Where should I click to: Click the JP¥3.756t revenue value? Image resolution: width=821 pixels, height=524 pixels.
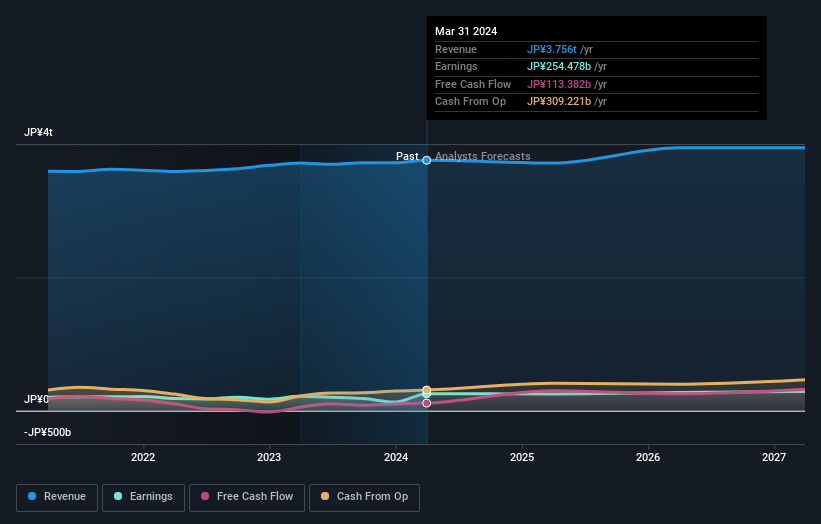pyautogui.click(x=551, y=49)
